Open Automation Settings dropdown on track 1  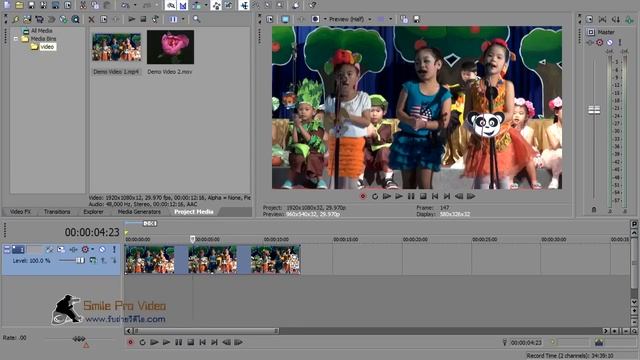coord(93,249)
